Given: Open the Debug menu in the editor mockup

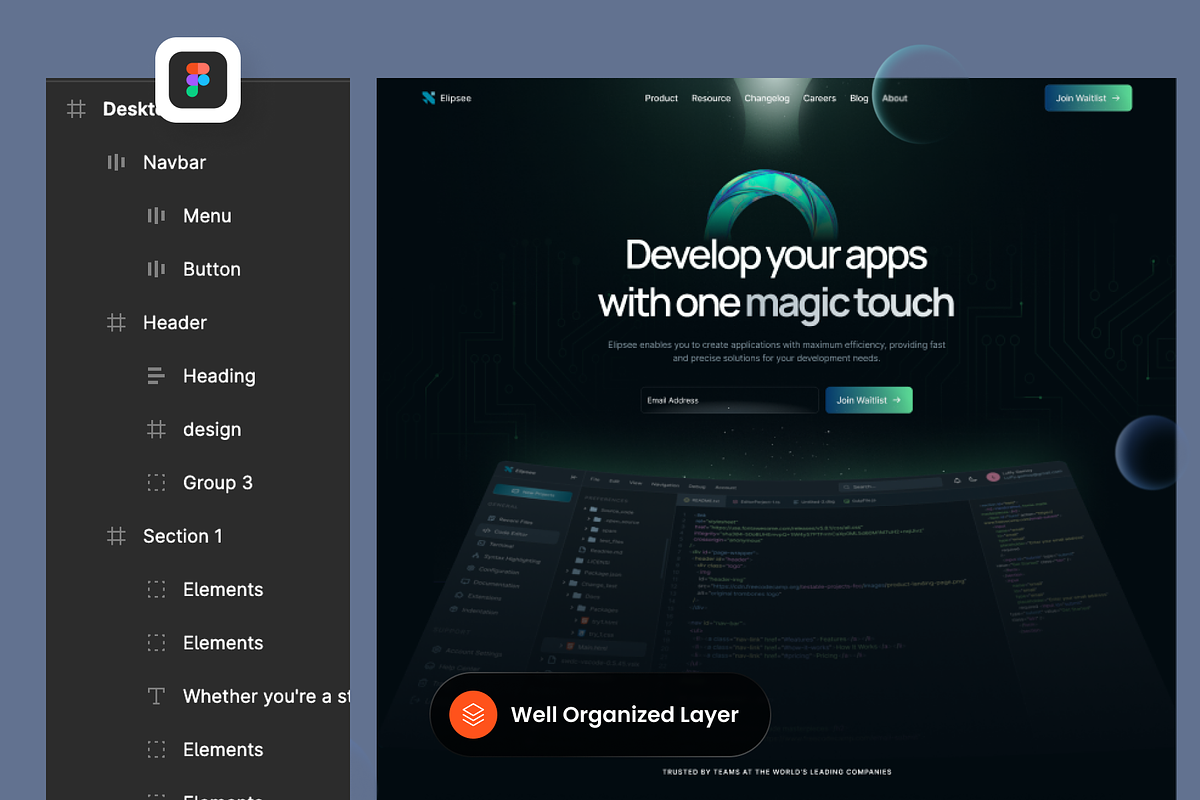Looking at the screenshot, I should tap(696, 485).
